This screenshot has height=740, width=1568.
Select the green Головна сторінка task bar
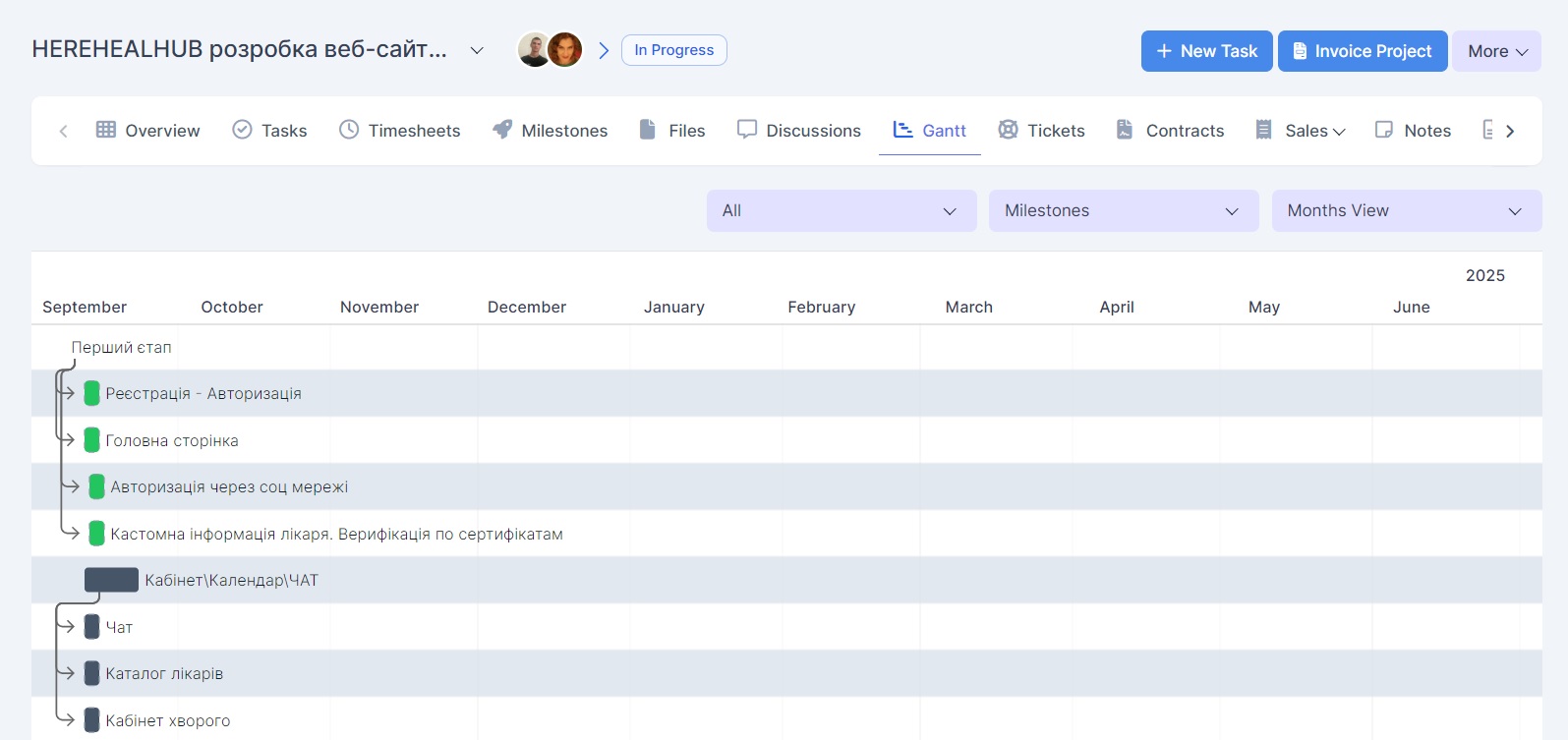pyautogui.click(x=92, y=440)
